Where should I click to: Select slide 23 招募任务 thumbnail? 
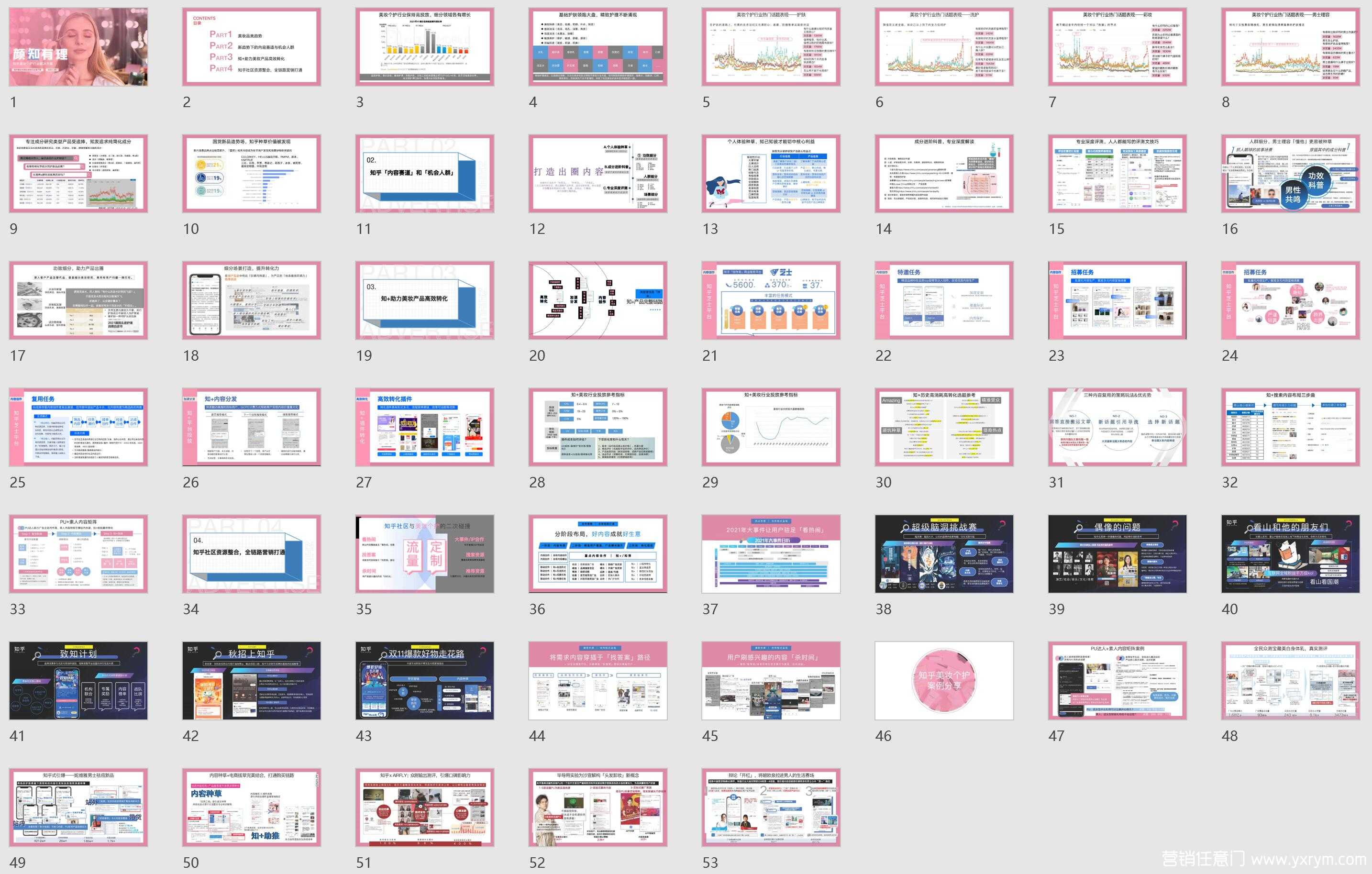click(x=1118, y=301)
